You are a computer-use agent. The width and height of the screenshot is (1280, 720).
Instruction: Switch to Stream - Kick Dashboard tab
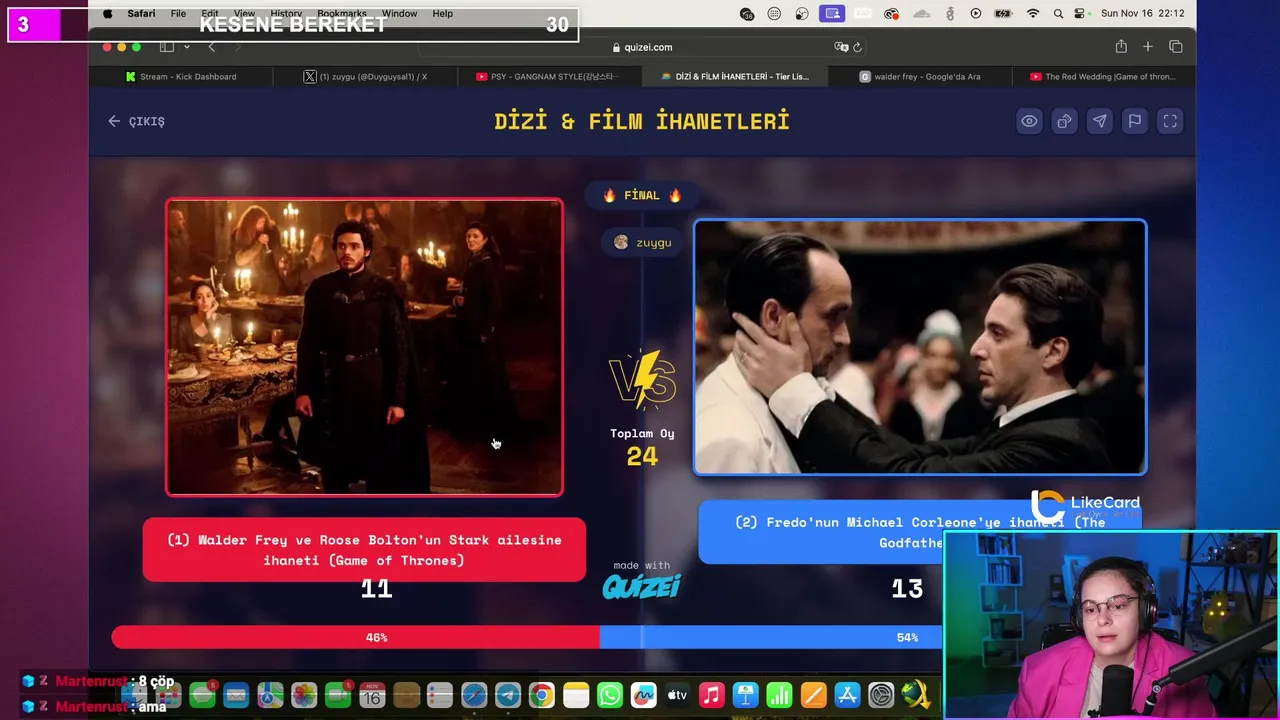[x=181, y=76]
